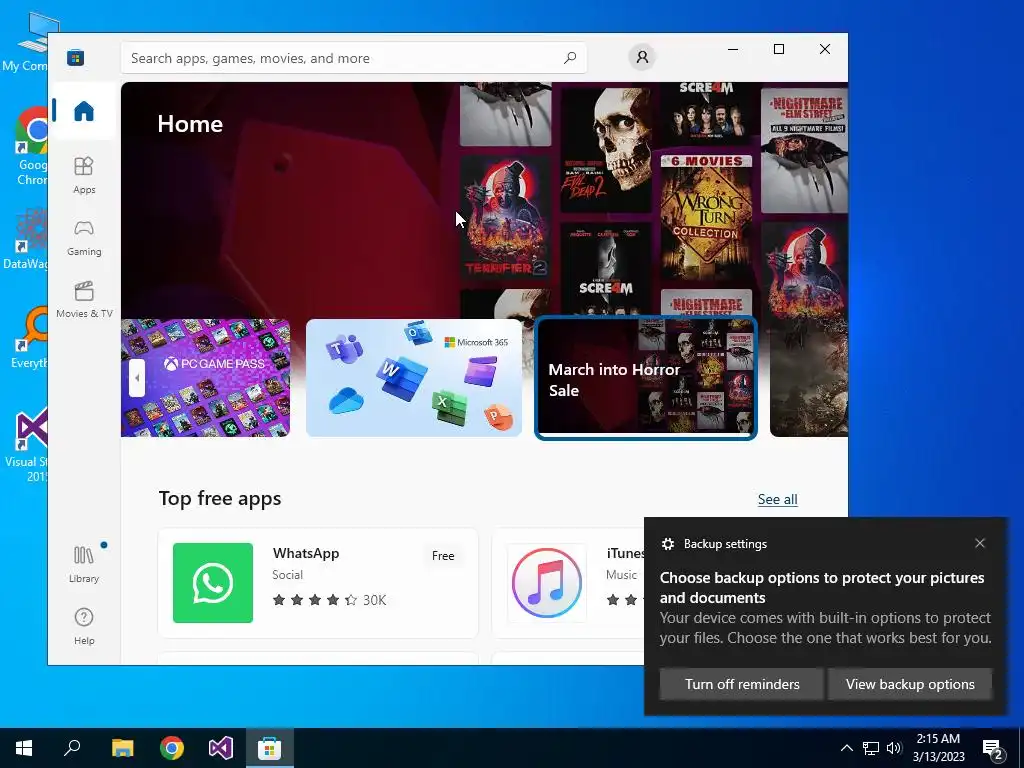
Task: Click See all for Top free apps
Action: [x=777, y=500]
